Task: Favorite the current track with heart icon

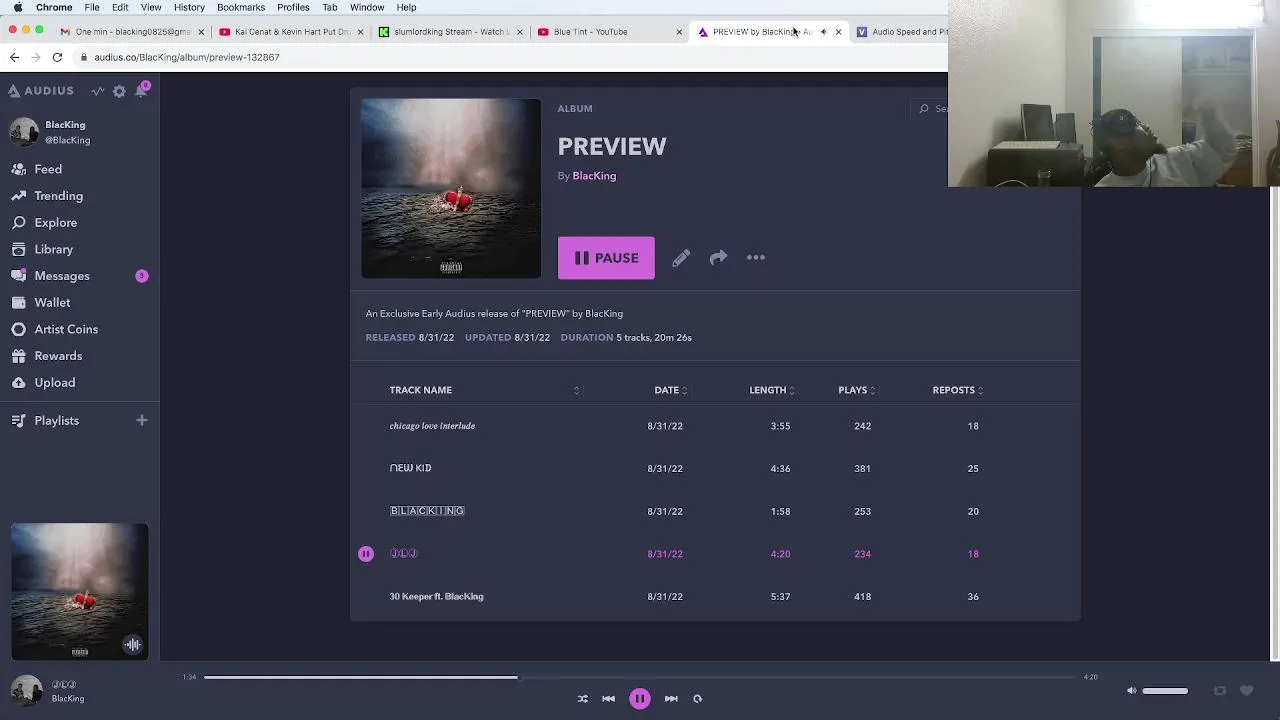Action: pos(1246,691)
